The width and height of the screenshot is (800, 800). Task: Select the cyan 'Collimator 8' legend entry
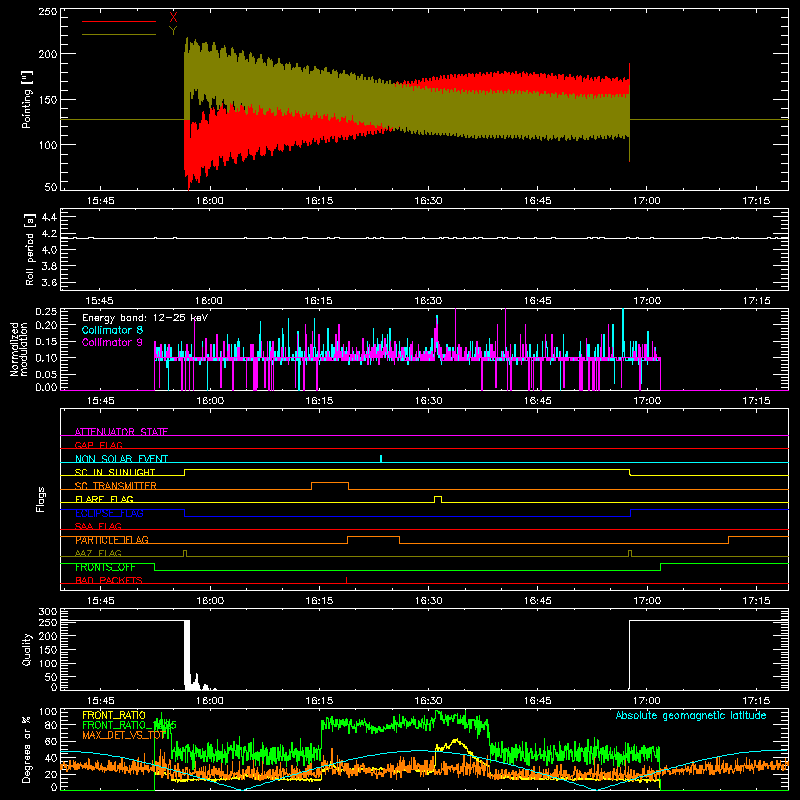click(112, 330)
